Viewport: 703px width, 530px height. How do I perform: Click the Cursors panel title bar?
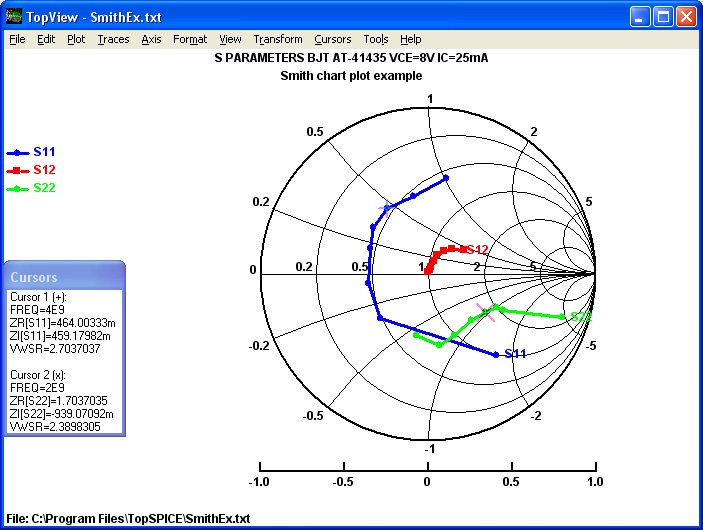coord(64,277)
